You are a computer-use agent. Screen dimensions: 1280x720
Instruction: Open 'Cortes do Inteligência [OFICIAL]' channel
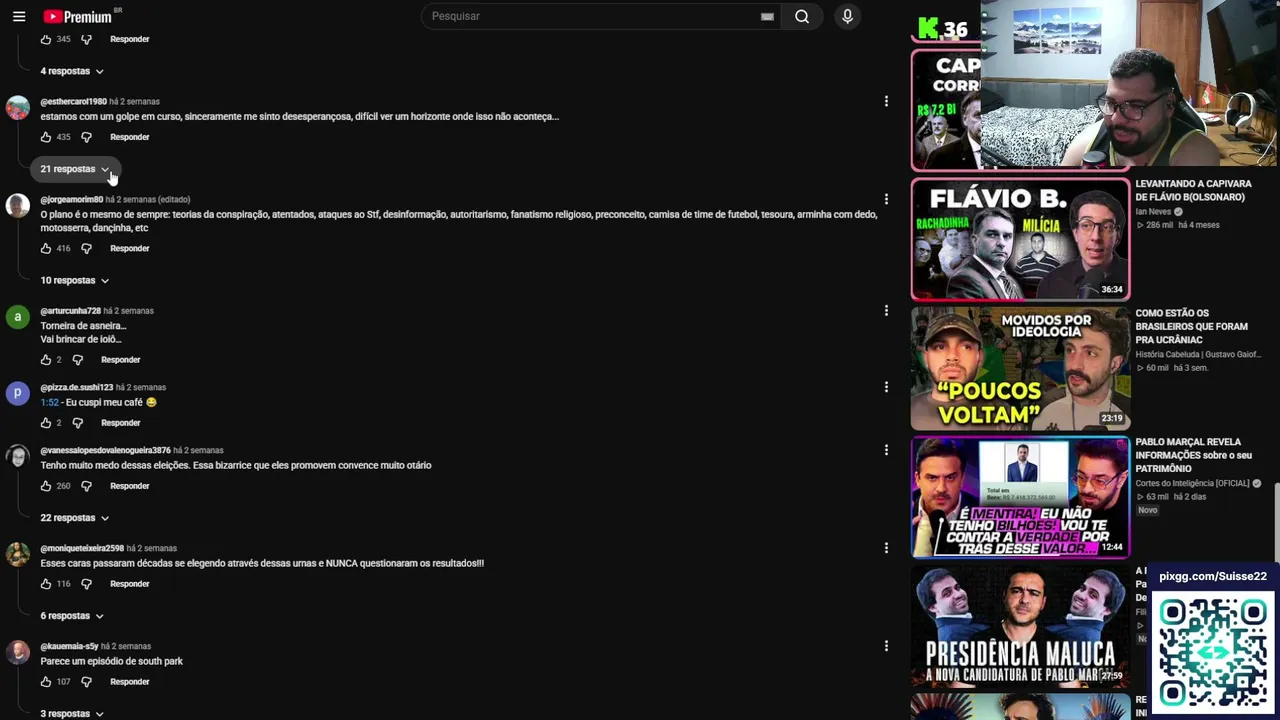1192,484
